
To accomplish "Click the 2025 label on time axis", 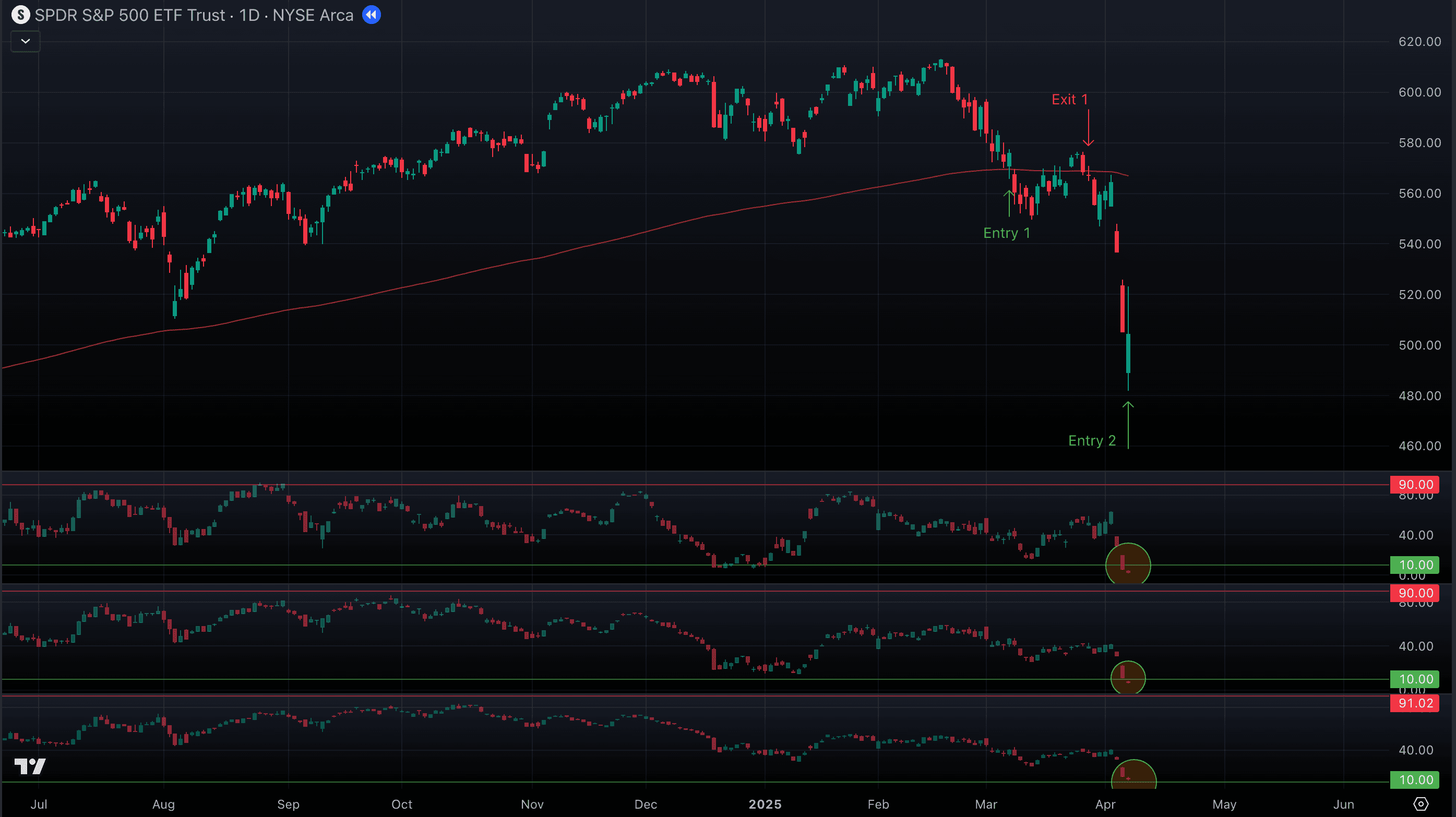I will [x=765, y=804].
